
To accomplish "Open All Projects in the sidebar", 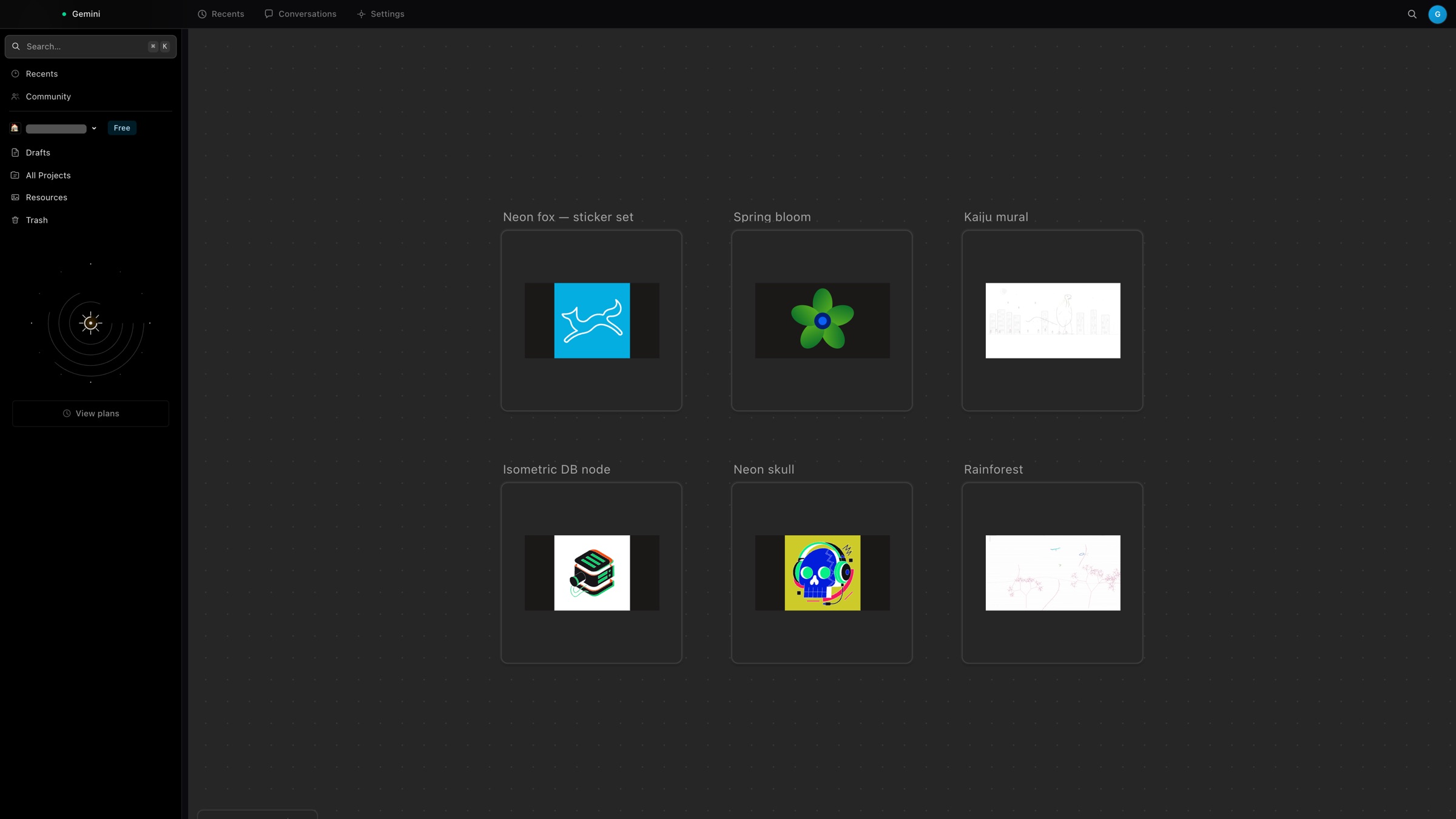I will (90, 175).
